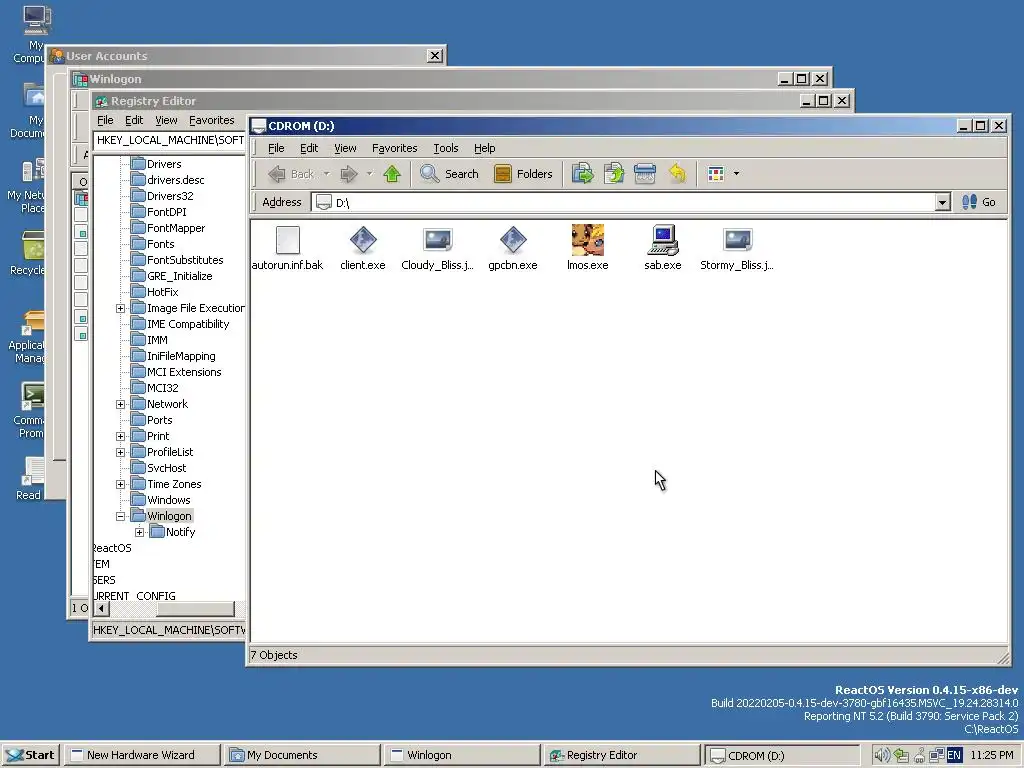The image size is (1024, 768).
Task: Click the Delete (shredder) toolbar icon
Action: click(645, 174)
